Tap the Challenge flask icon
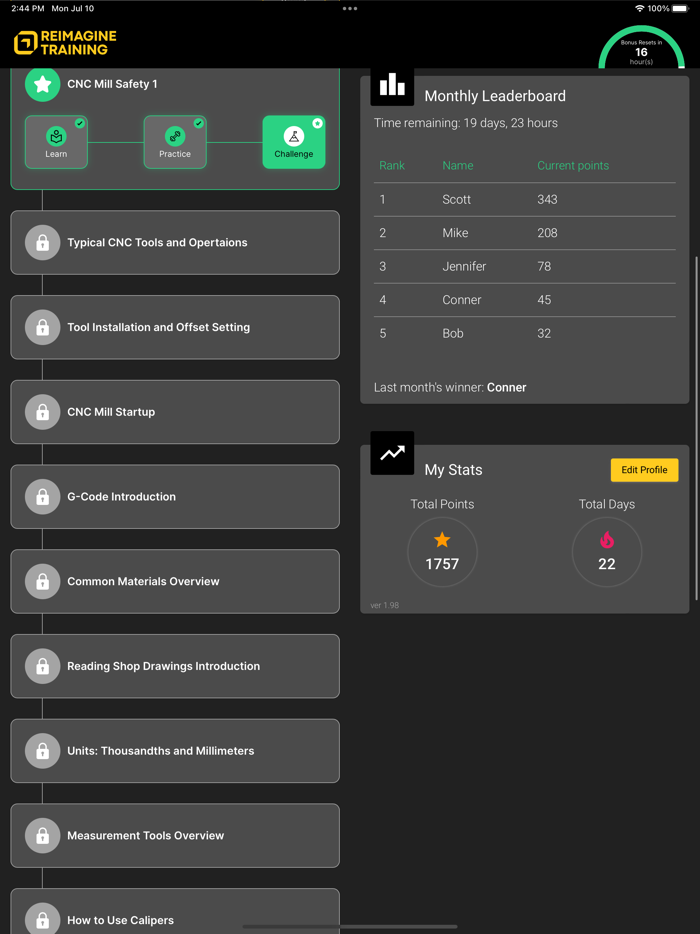This screenshot has width=700, height=934. point(294,136)
